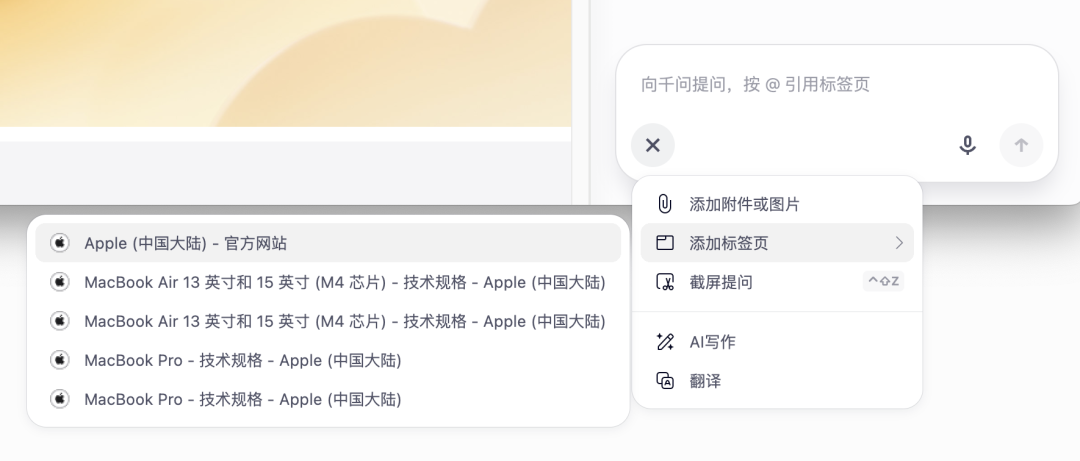Click the send arrow button
1080x461 pixels.
[x=1021, y=145]
